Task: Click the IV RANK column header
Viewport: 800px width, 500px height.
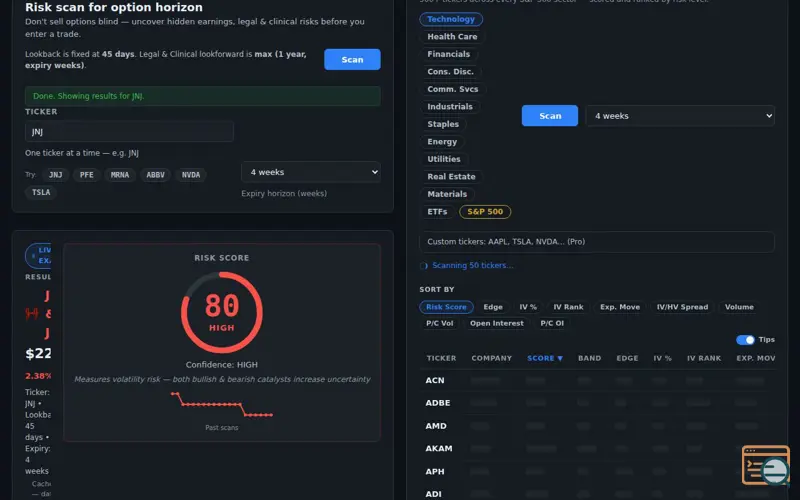Action: (x=704, y=358)
